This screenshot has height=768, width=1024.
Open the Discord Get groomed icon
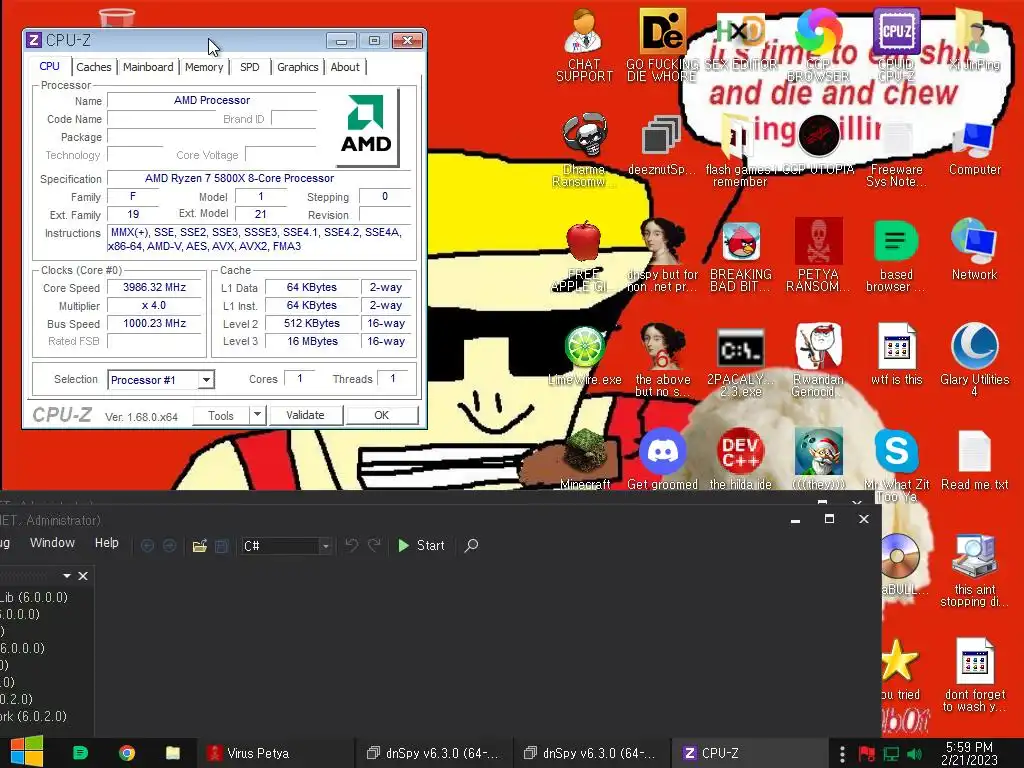pyautogui.click(x=662, y=460)
